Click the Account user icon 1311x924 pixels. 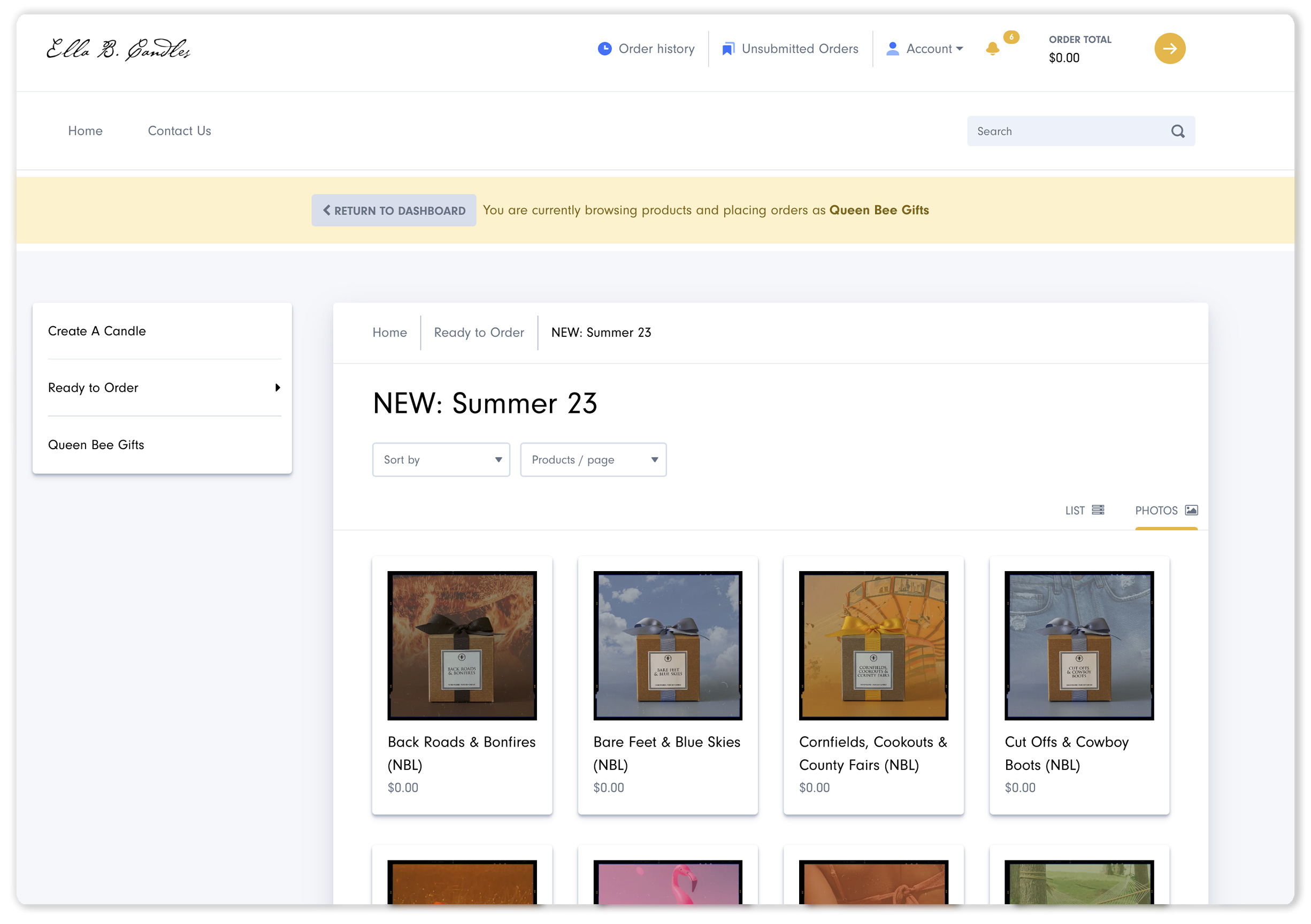tap(893, 49)
